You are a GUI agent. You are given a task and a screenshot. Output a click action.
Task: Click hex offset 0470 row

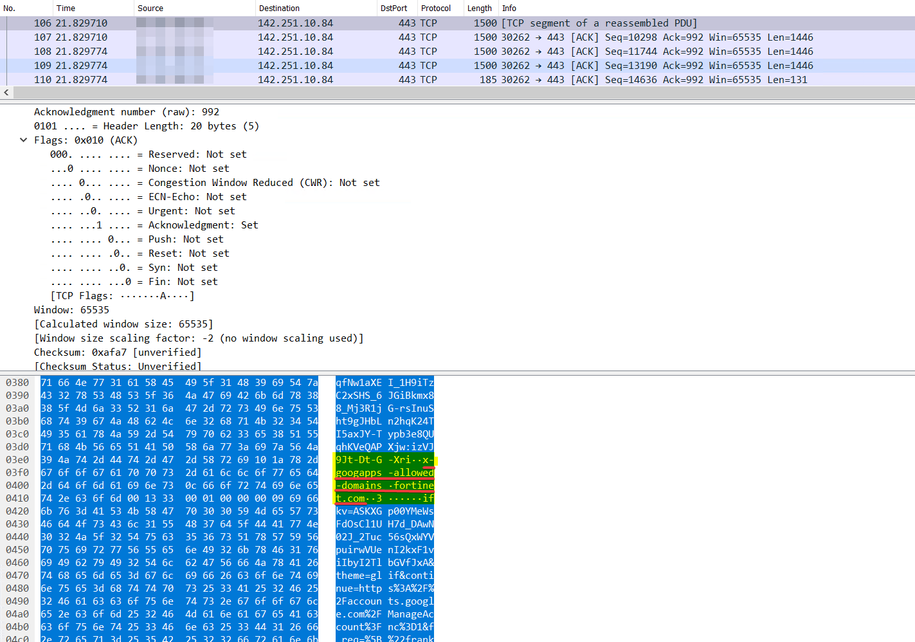point(18,575)
